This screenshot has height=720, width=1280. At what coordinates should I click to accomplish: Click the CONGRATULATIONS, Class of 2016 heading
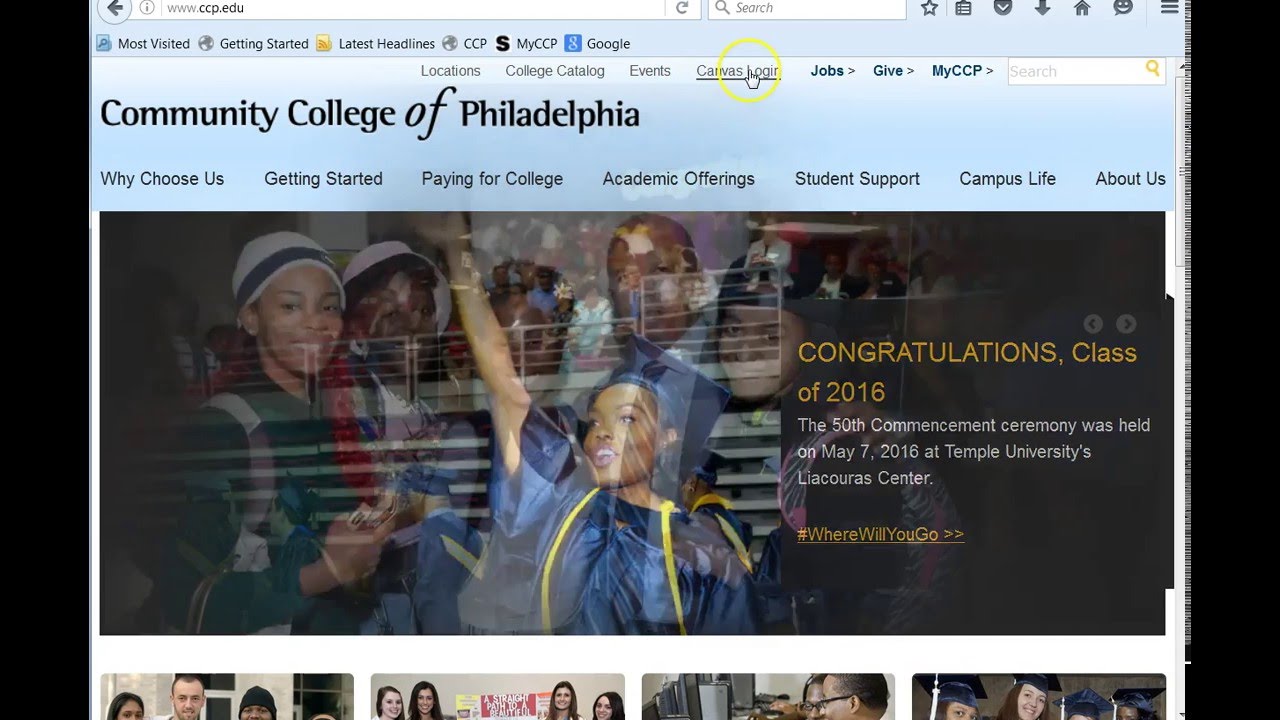(x=967, y=372)
